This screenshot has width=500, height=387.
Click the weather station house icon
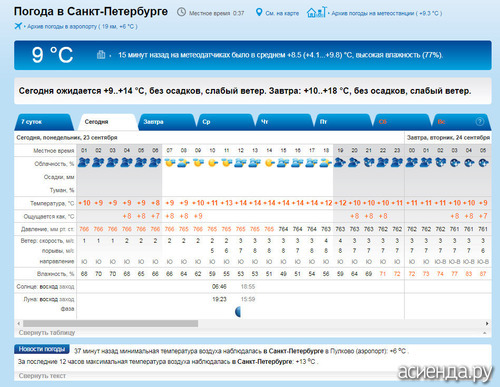[316, 12]
